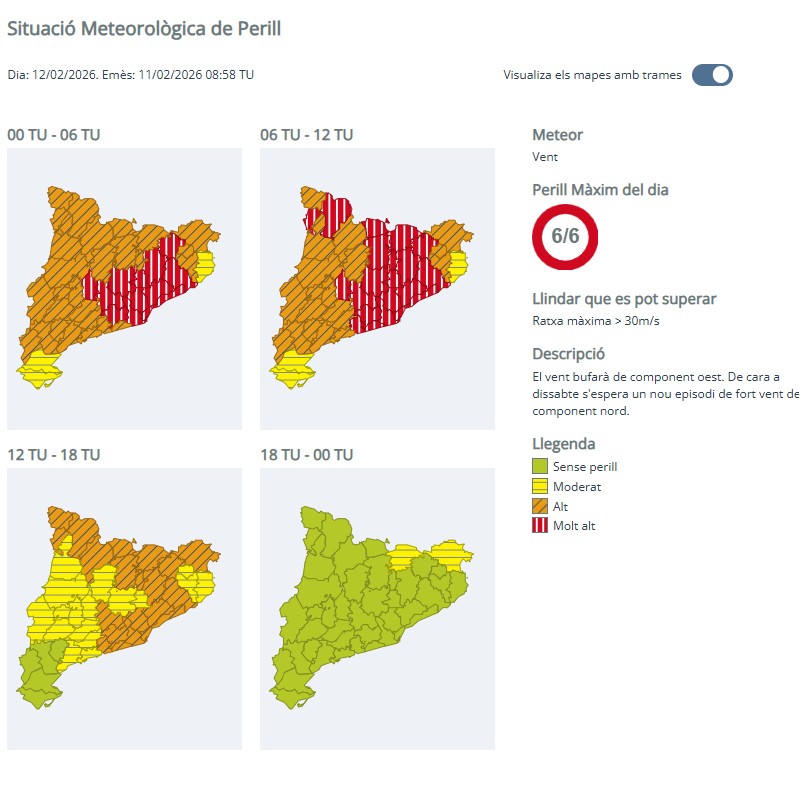This screenshot has height=793, width=802.
Task: Click the 'Visualiza els mapes amb trames' label
Action: pos(592,75)
